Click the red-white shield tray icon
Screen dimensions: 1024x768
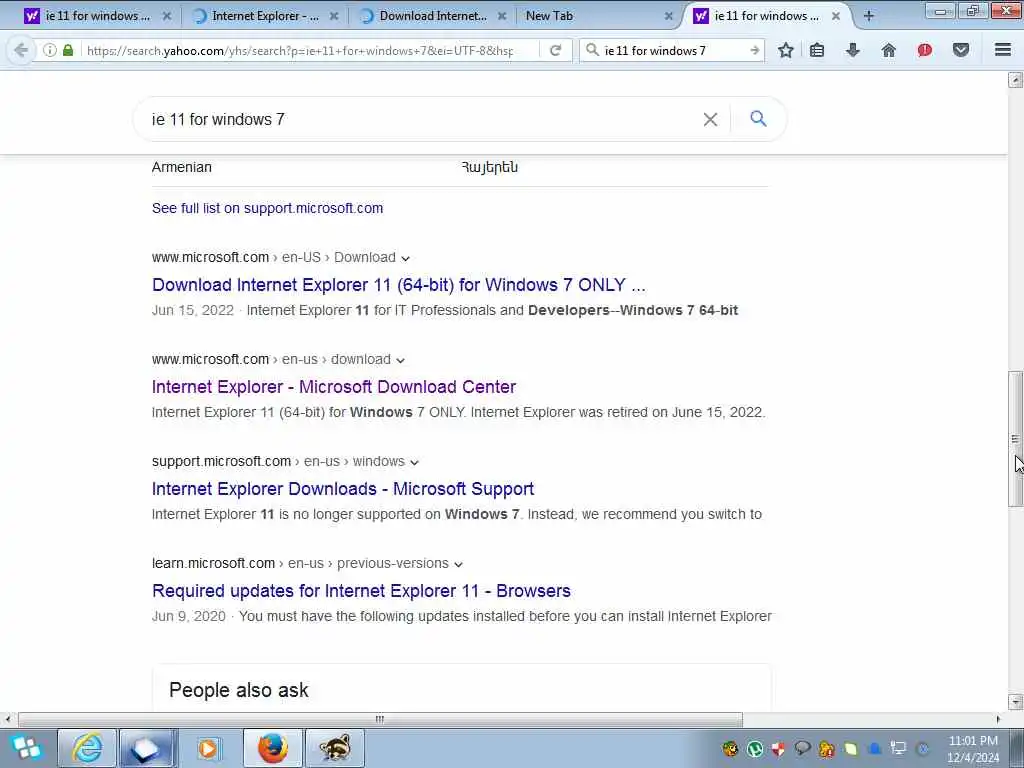click(x=778, y=748)
